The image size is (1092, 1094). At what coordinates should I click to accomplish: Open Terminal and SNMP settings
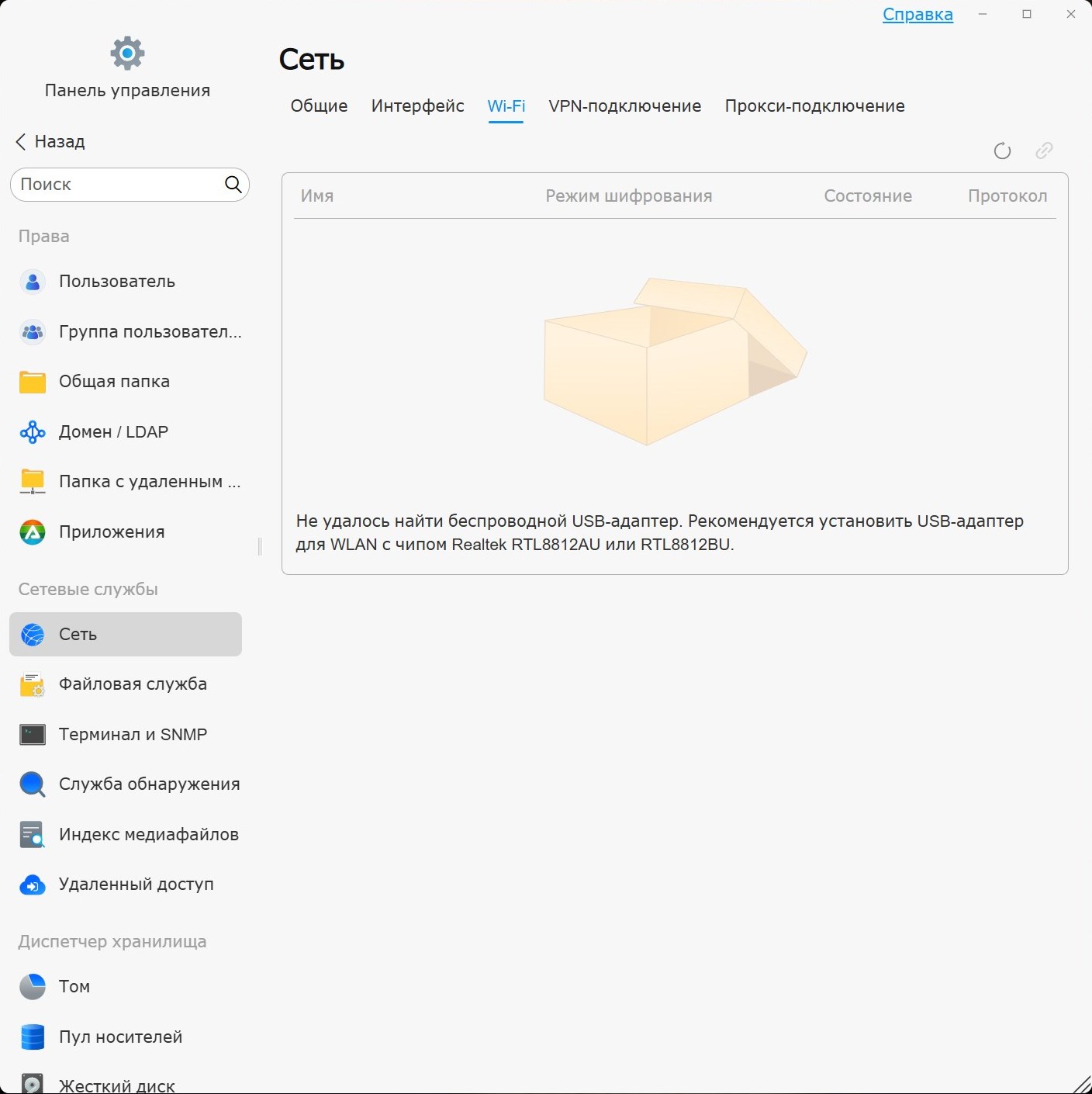point(133,735)
